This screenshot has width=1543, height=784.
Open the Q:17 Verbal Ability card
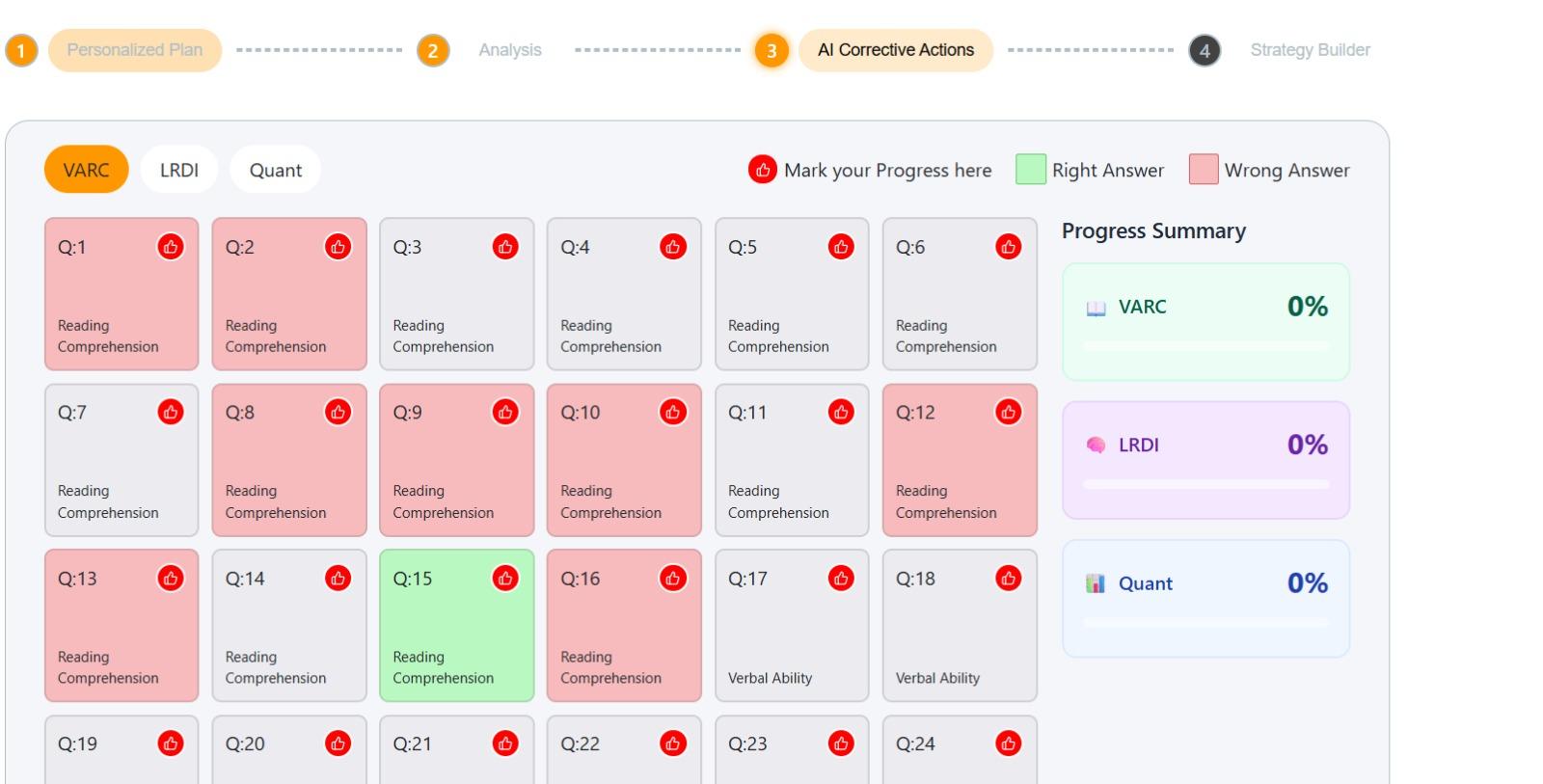pyautogui.click(x=792, y=626)
